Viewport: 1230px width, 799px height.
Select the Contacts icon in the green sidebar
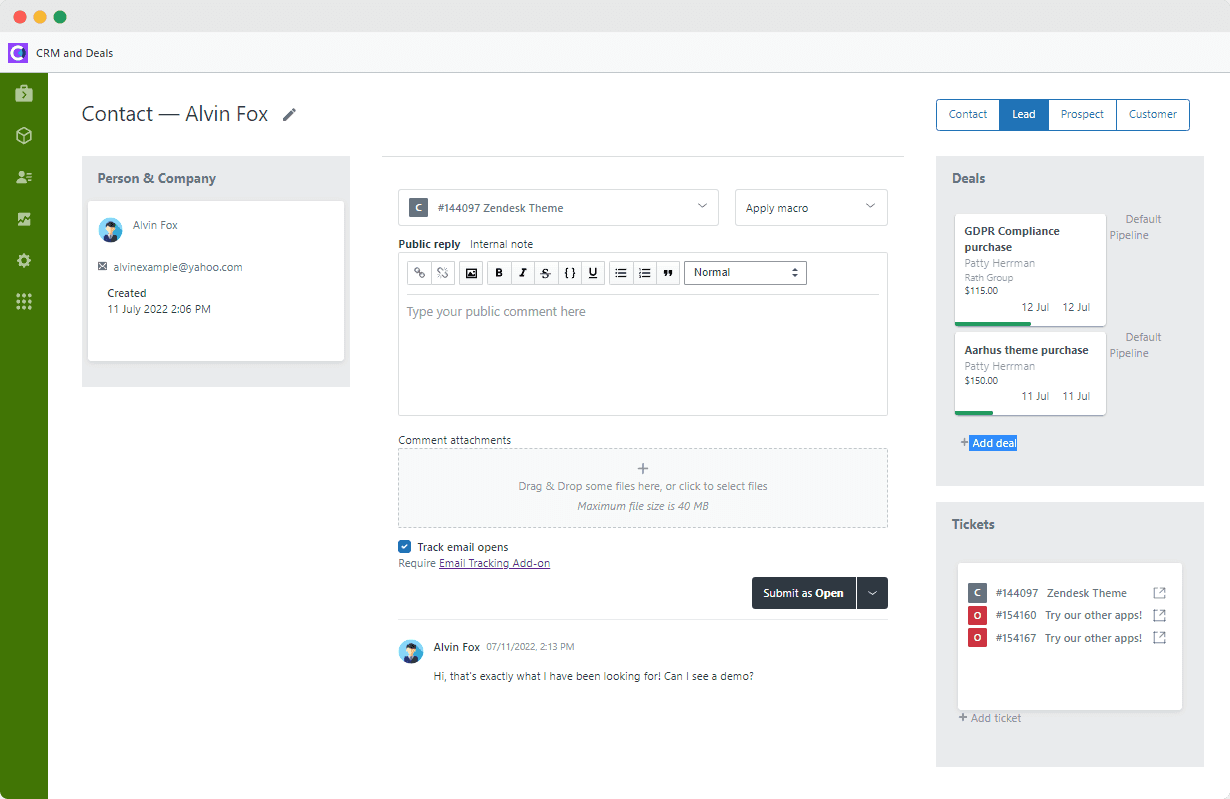(x=25, y=177)
